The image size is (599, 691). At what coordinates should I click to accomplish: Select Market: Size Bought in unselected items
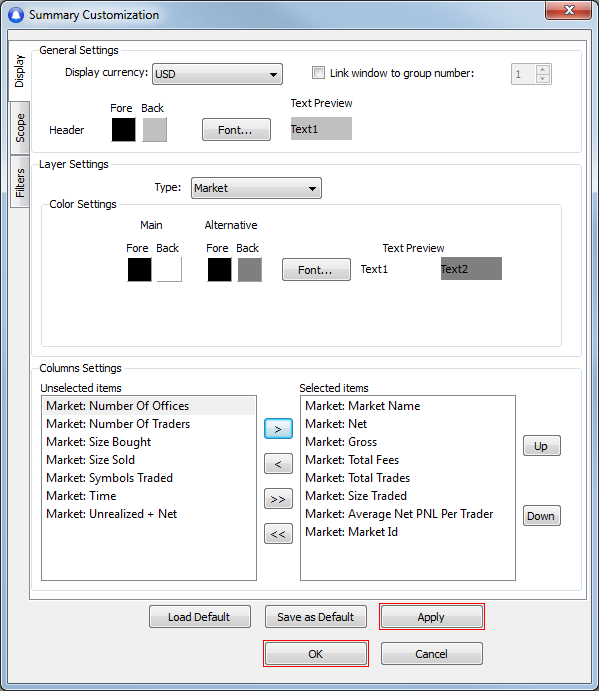point(99,442)
